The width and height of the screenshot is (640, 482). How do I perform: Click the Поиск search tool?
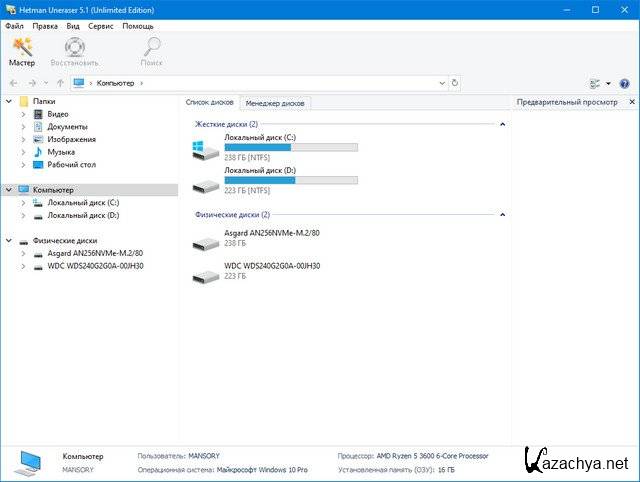click(151, 52)
